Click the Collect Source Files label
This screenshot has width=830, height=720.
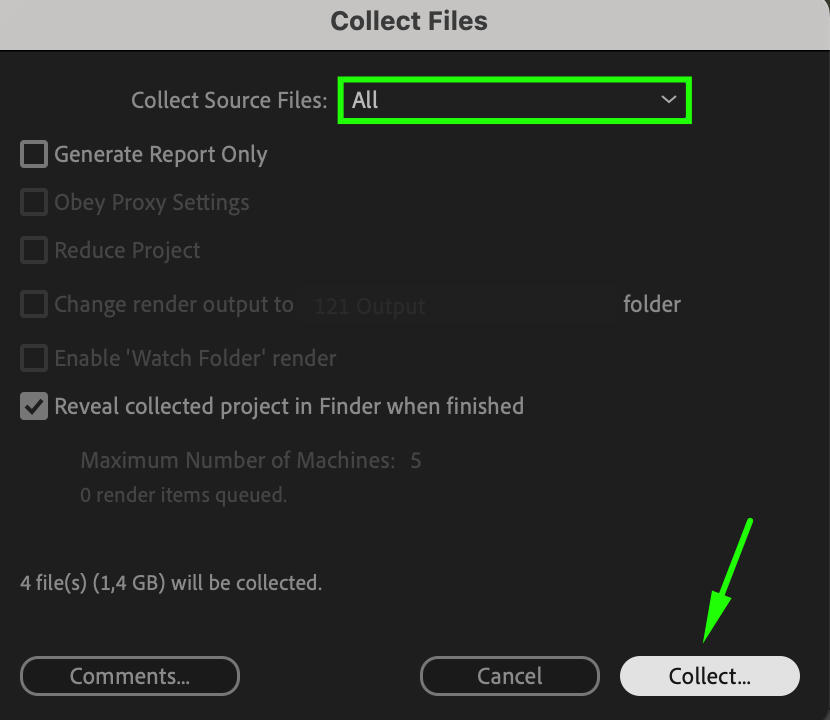pyautogui.click(x=229, y=101)
